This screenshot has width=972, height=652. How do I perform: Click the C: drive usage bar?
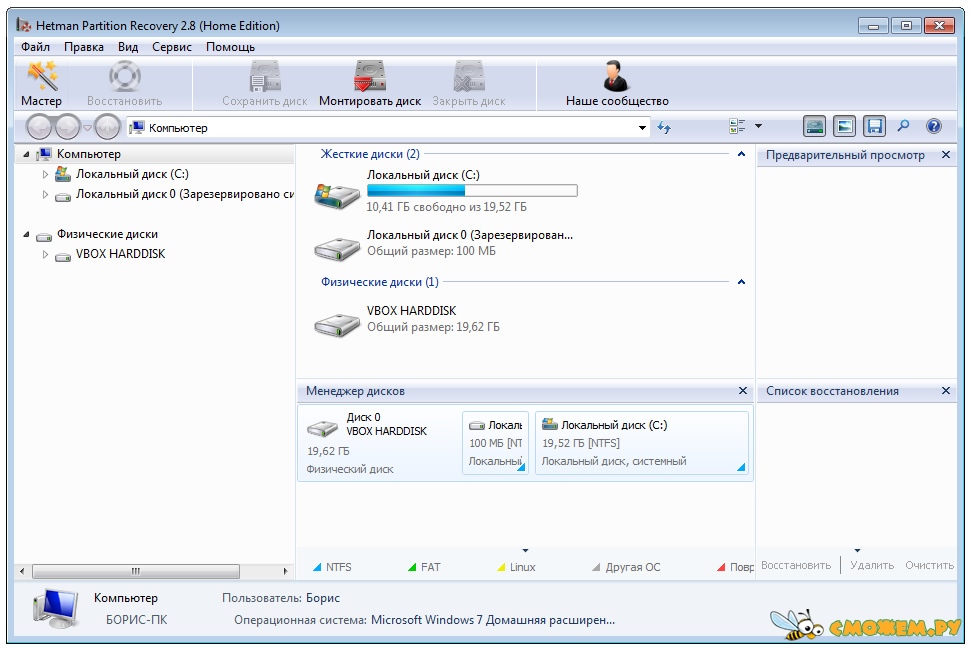[472, 190]
